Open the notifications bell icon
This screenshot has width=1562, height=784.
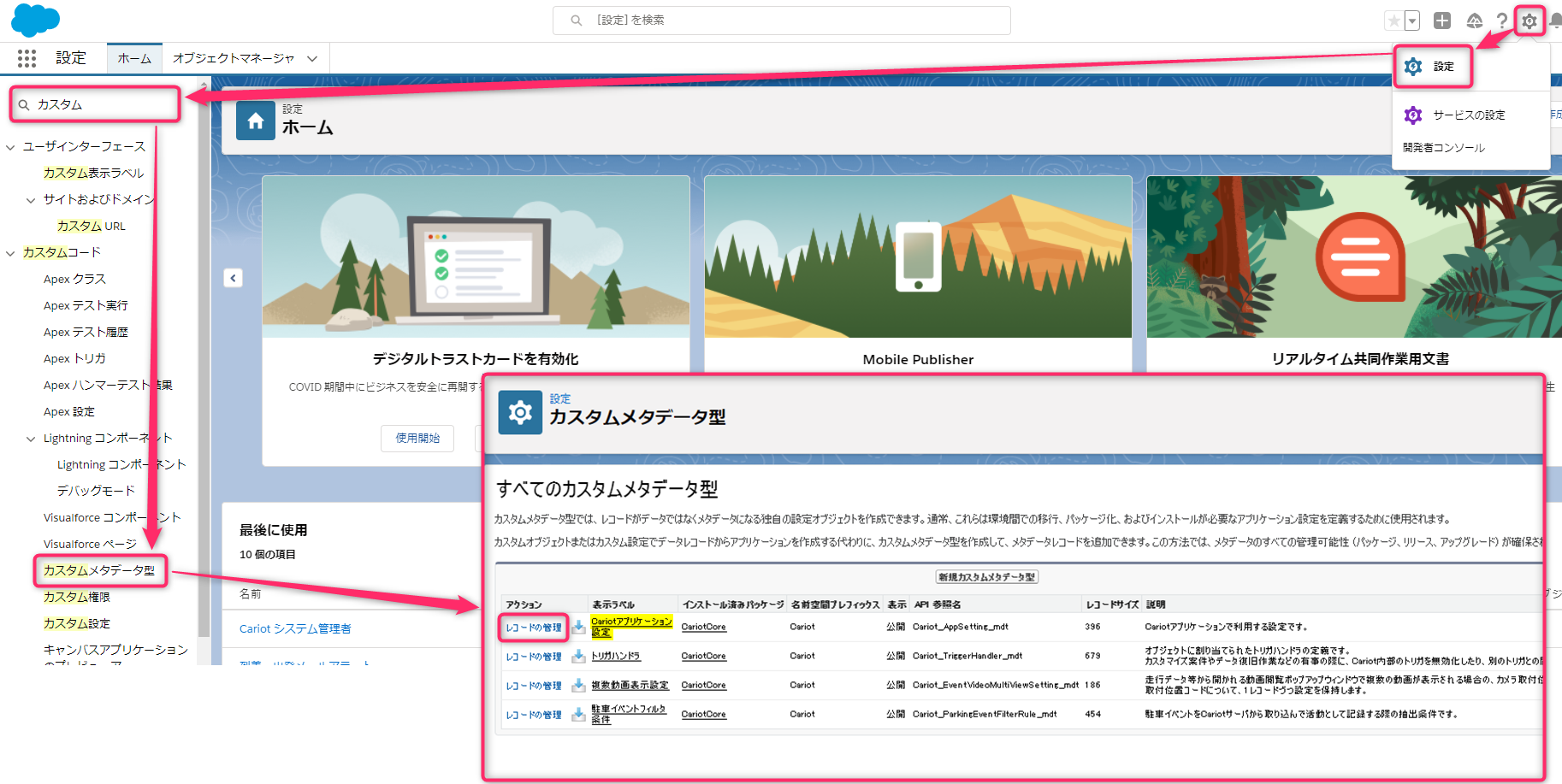pyautogui.click(x=1555, y=21)
